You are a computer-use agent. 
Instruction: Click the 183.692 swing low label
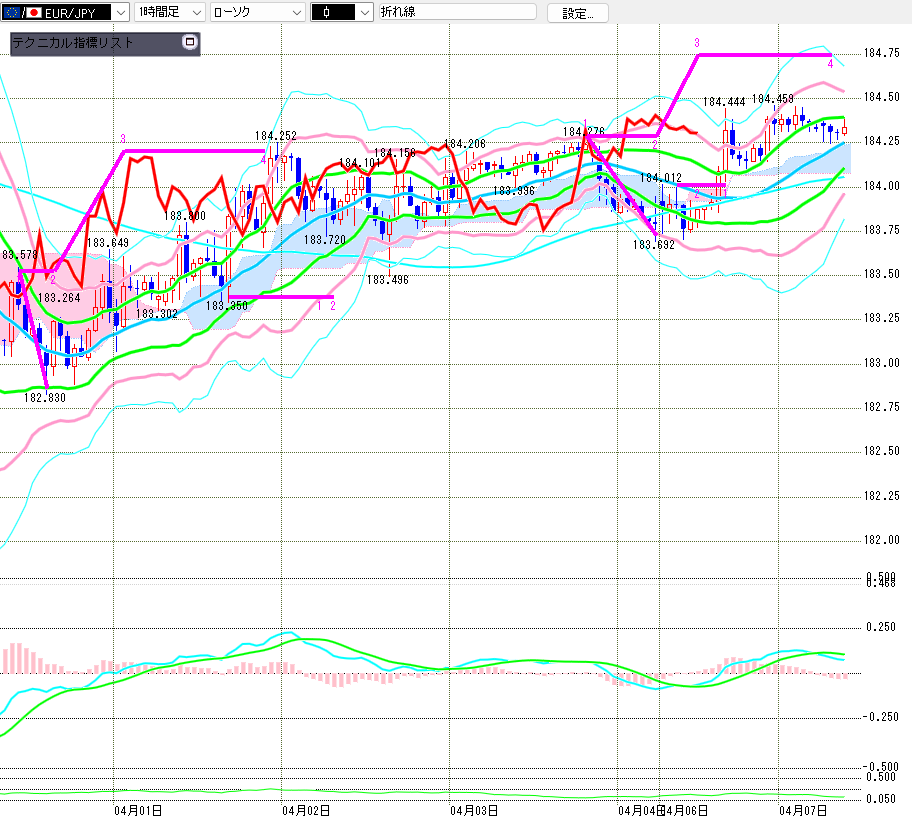(x=653, y=243)
